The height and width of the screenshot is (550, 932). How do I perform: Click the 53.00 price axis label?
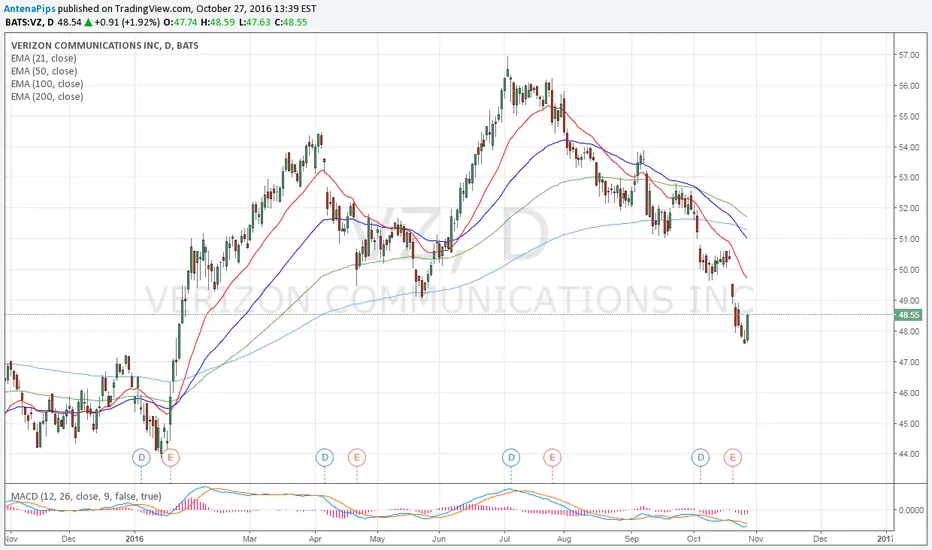coord(909,177)
